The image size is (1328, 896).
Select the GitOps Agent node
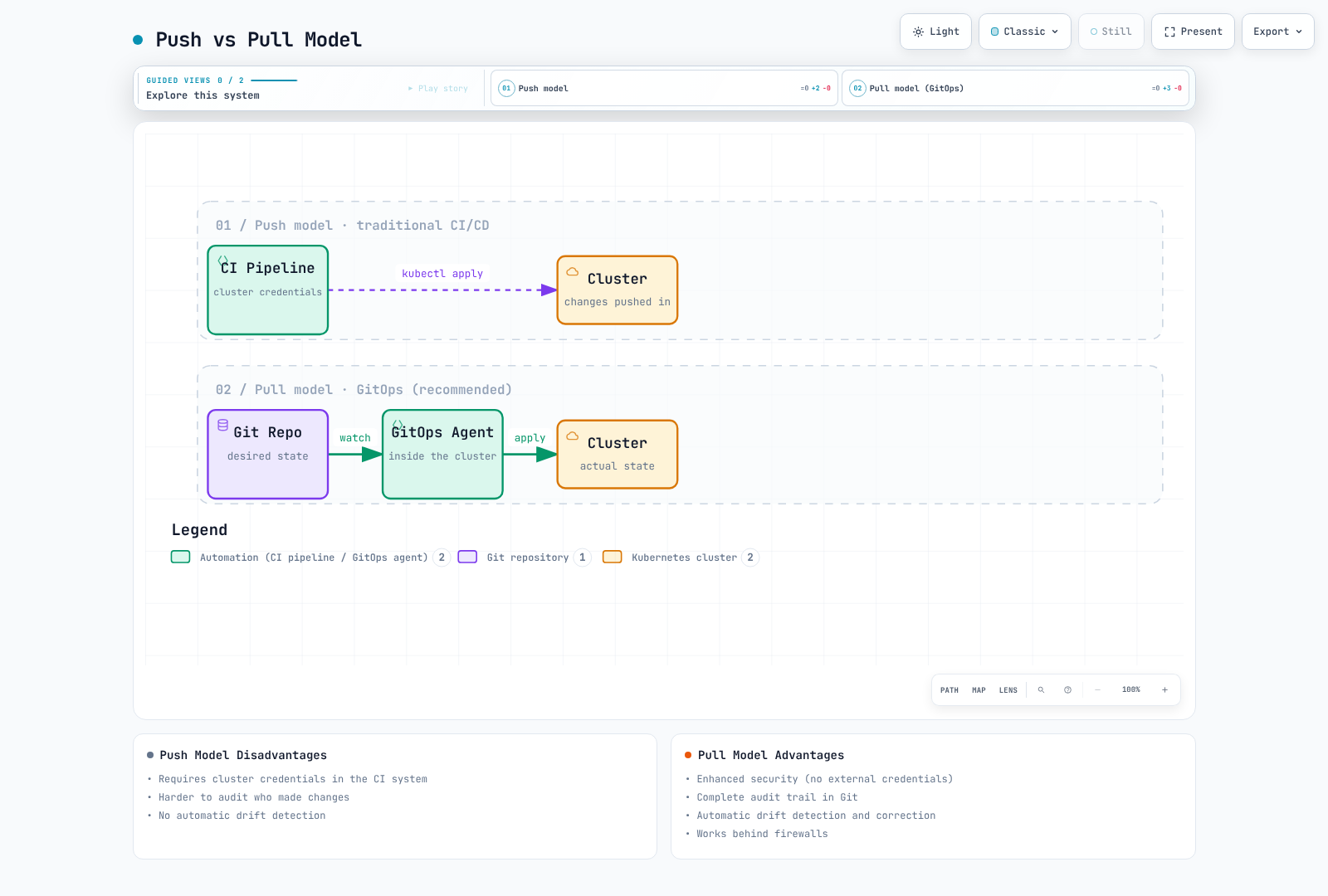[442, 455]
